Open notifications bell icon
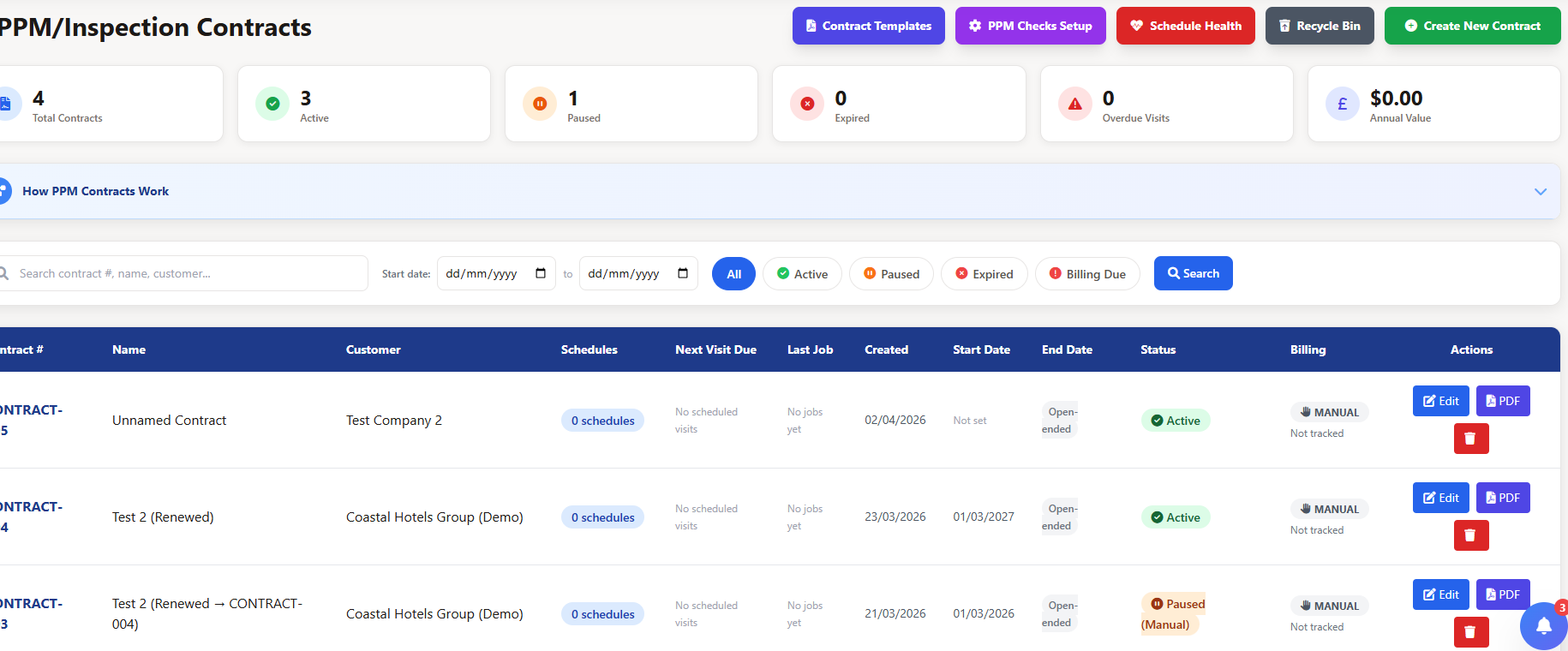 (x=1544, y=626)
